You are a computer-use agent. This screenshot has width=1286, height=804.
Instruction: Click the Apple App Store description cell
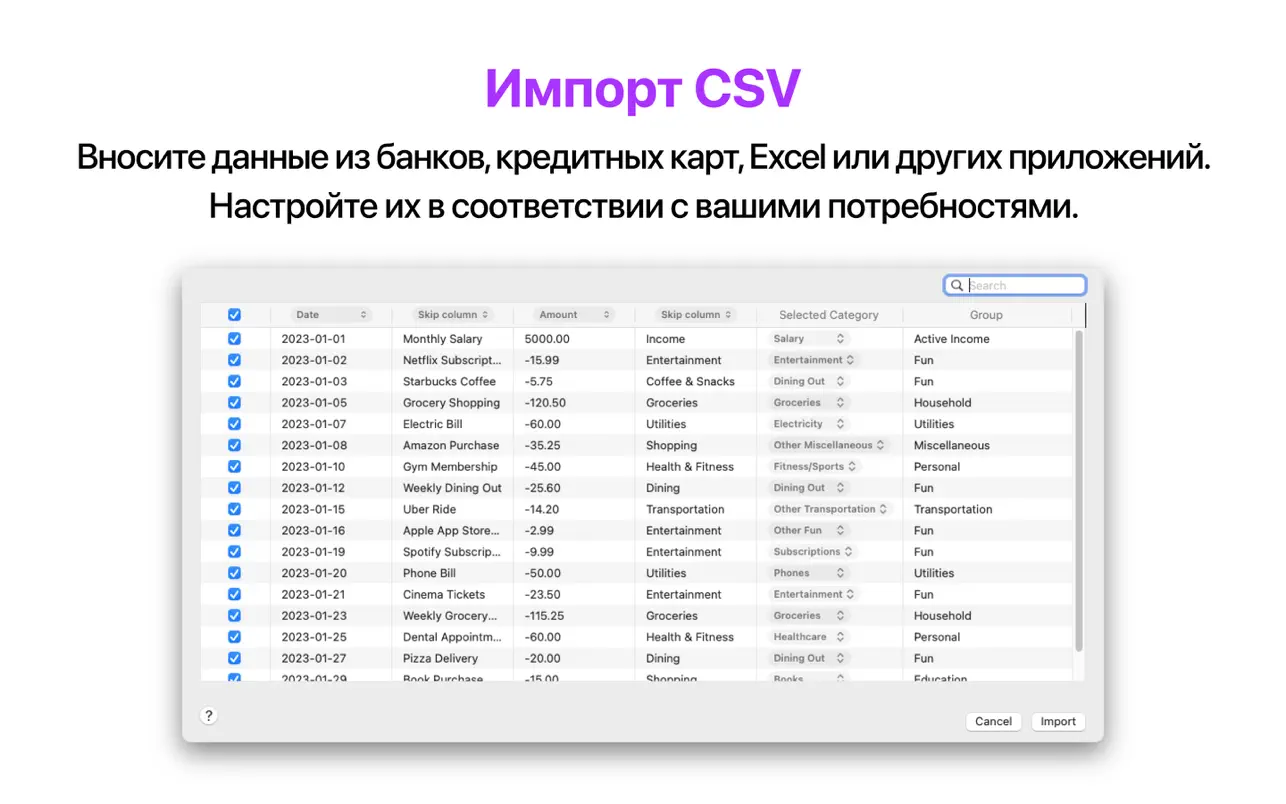tap(452, 531)
